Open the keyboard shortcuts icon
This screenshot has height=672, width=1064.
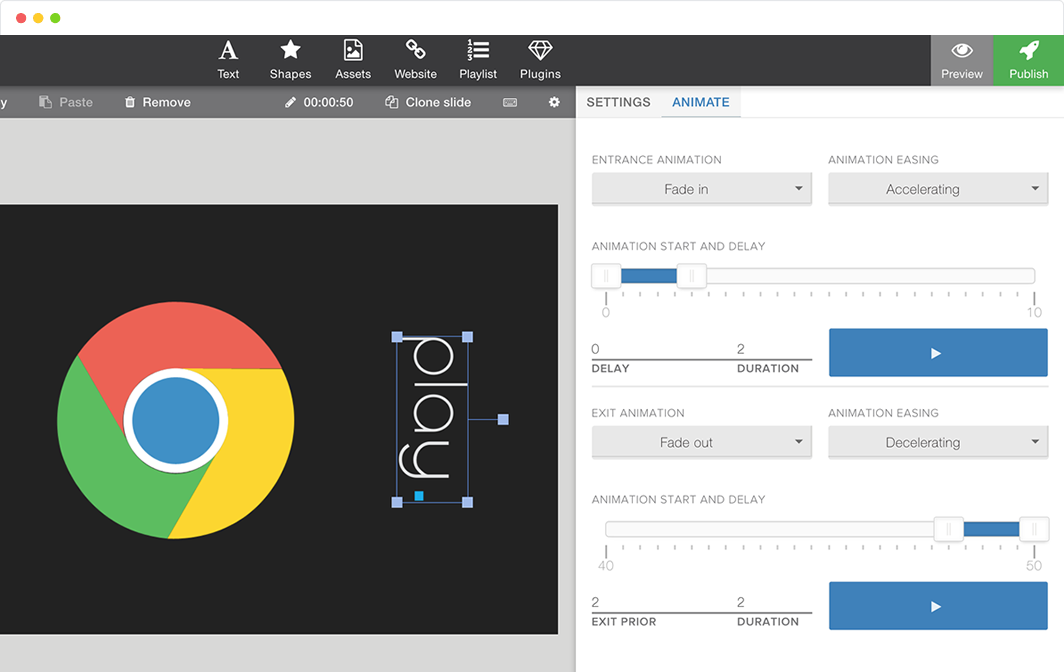coord(510,102)
